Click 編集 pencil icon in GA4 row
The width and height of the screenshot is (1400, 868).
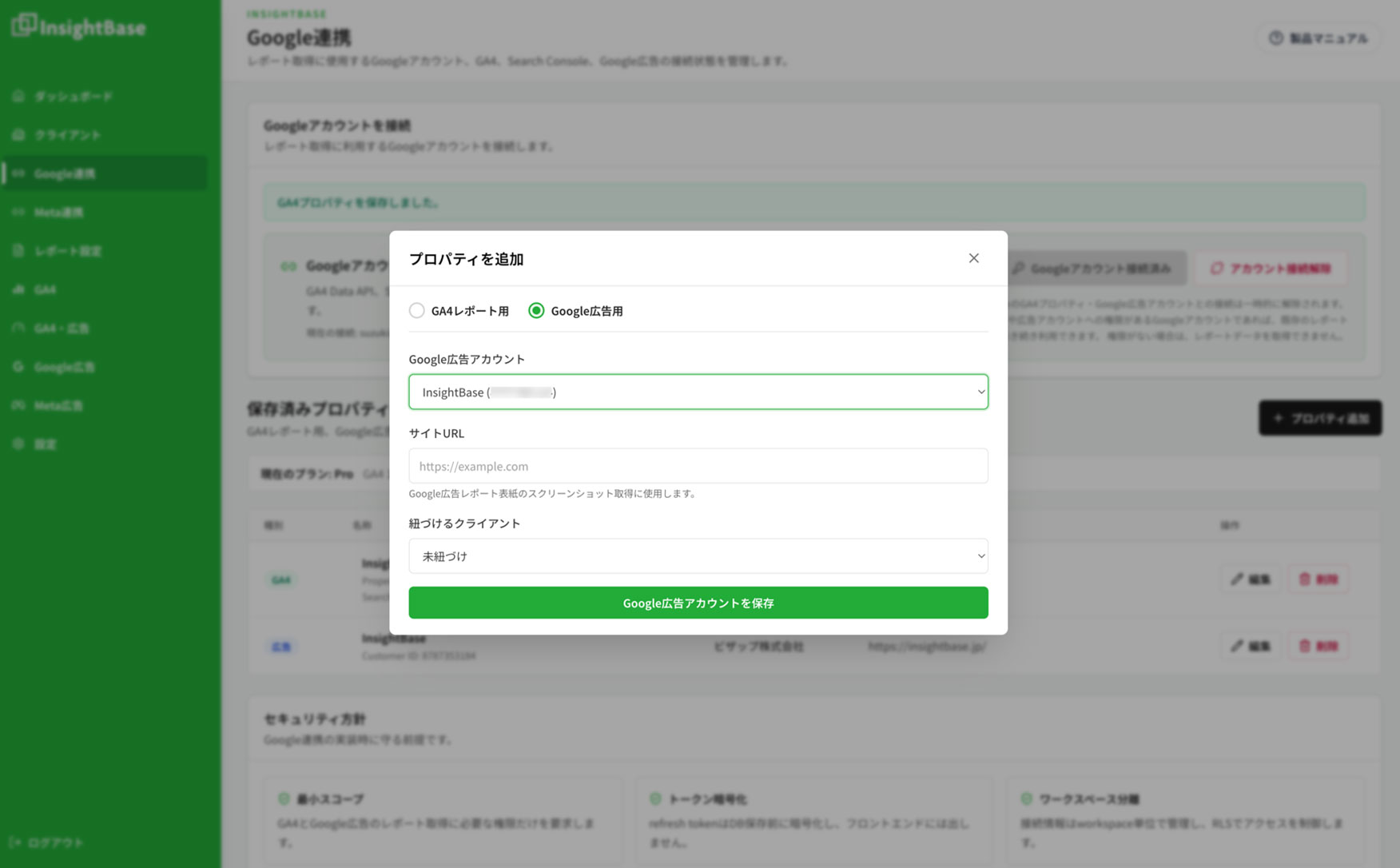click(1237, 579)
